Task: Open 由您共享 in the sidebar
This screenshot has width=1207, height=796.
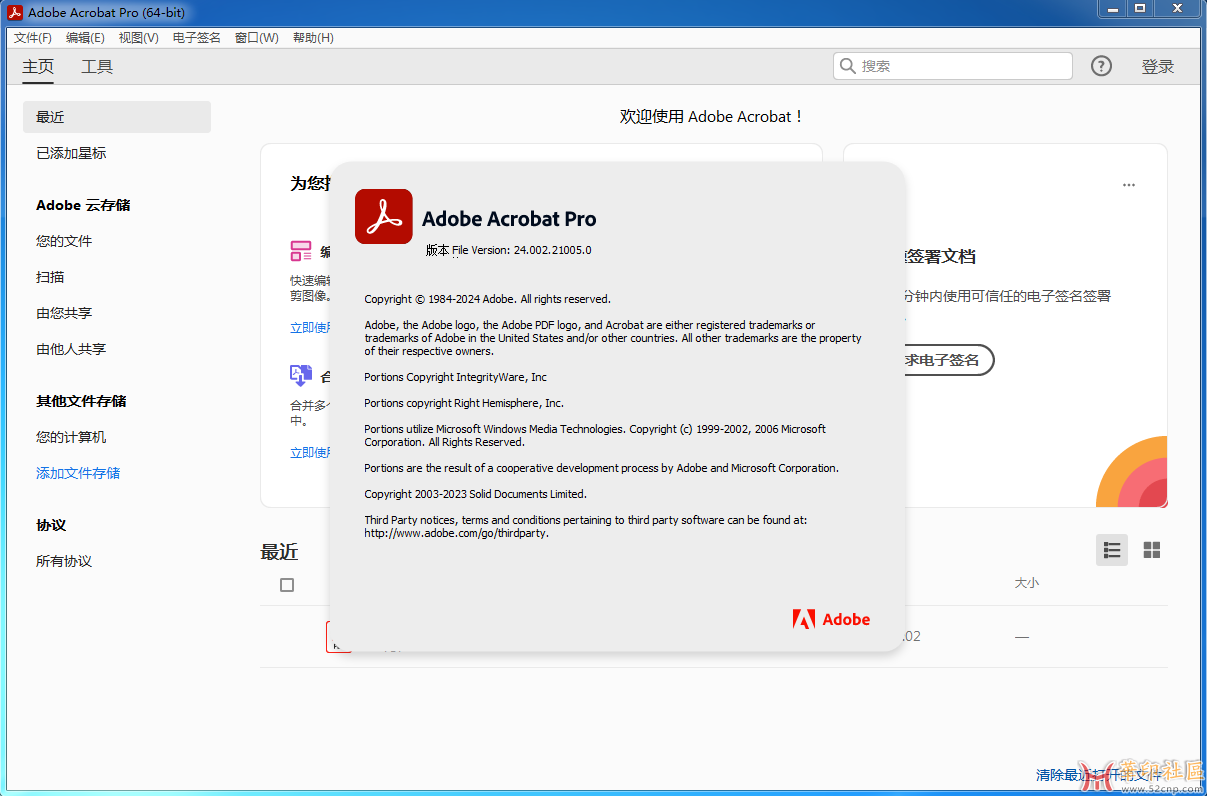Action: (64, 313)
